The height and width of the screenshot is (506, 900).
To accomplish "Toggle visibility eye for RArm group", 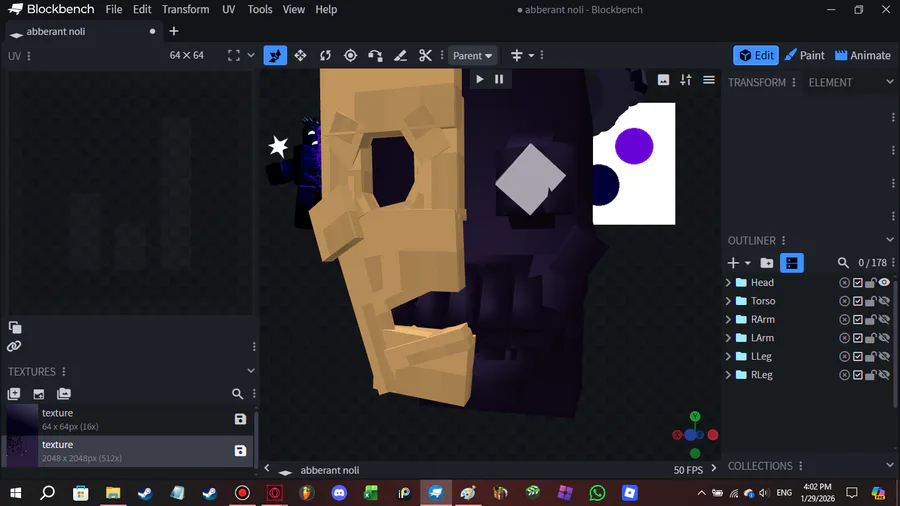I will 885,319.
